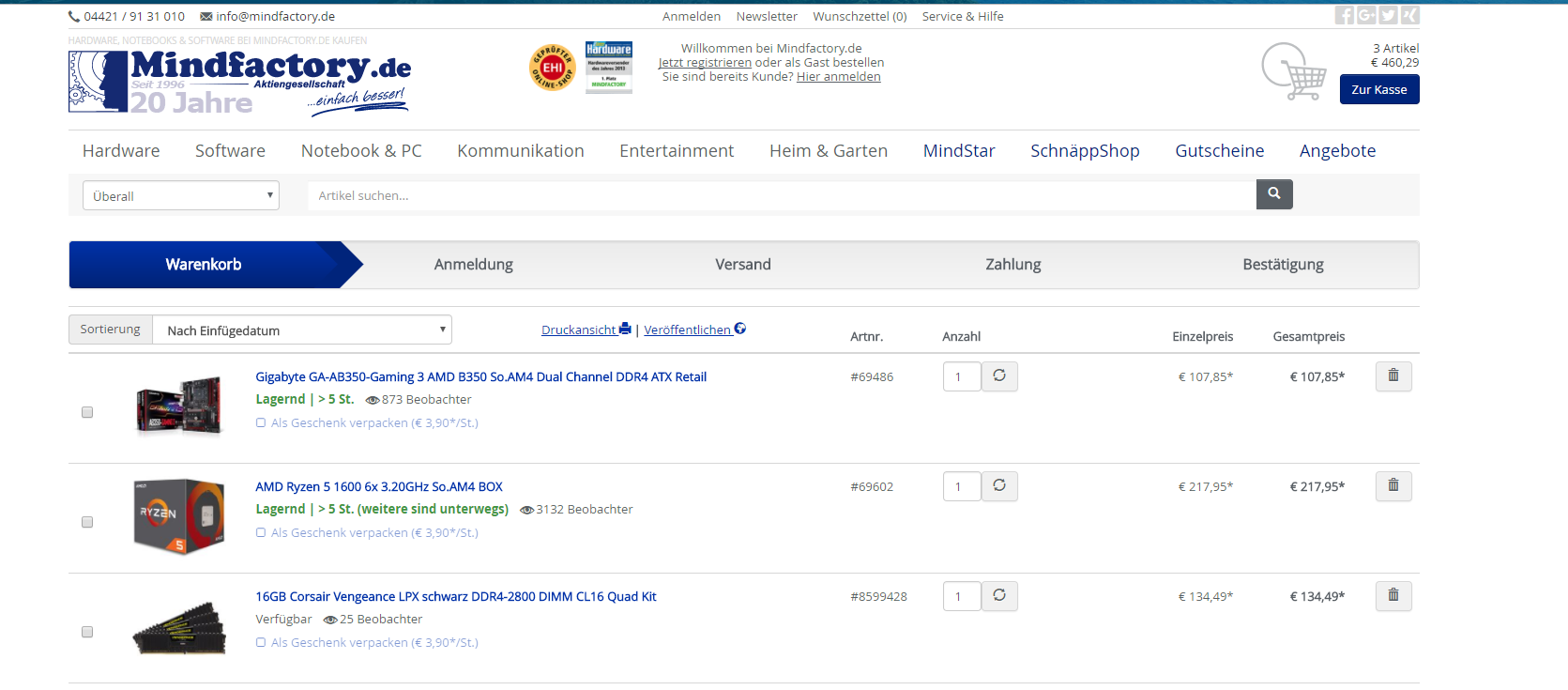Delete AMD Ryzen 5 1600 from cart
This screenshot has height=690, width=1568.
click(x=1393, y=485)
